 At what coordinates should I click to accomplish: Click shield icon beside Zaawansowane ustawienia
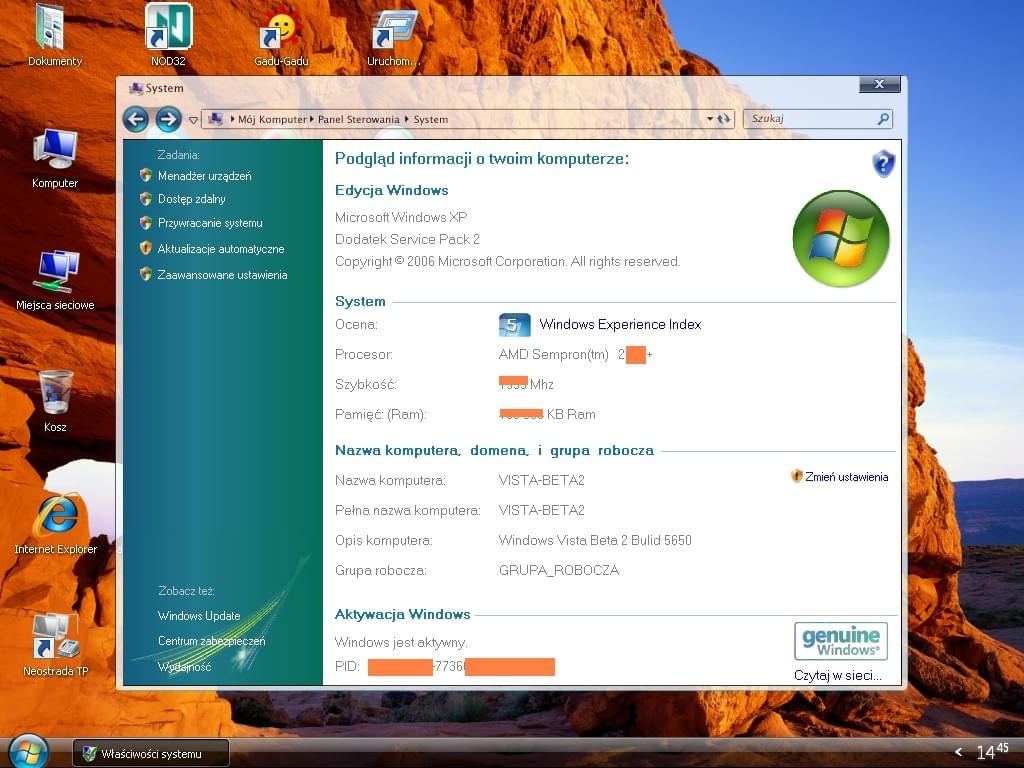click(x=146, y=274)
